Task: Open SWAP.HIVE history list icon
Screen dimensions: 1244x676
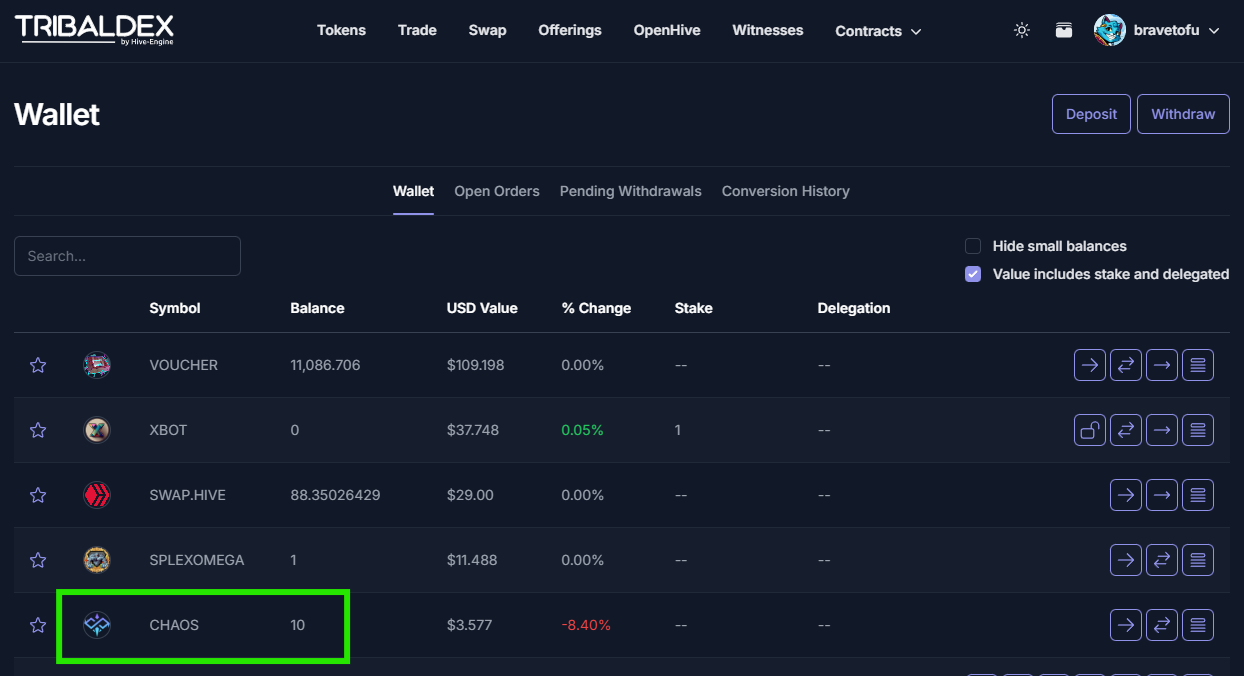Action: coord(1198,495)
